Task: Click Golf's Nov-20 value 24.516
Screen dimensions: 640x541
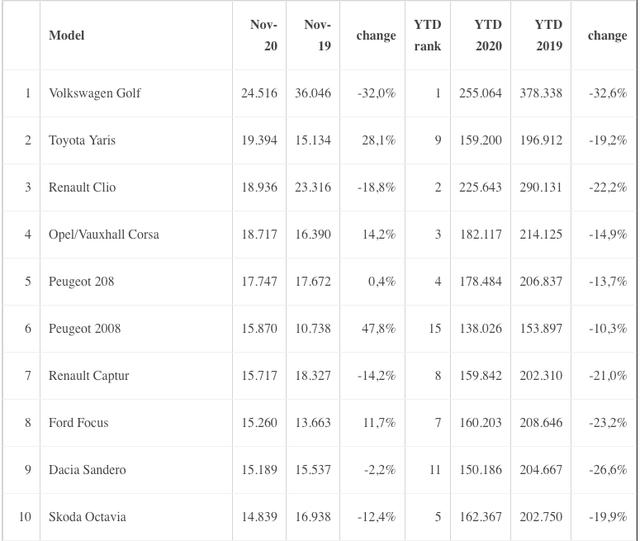Action: pyautogui.click(x=260, y=93)
